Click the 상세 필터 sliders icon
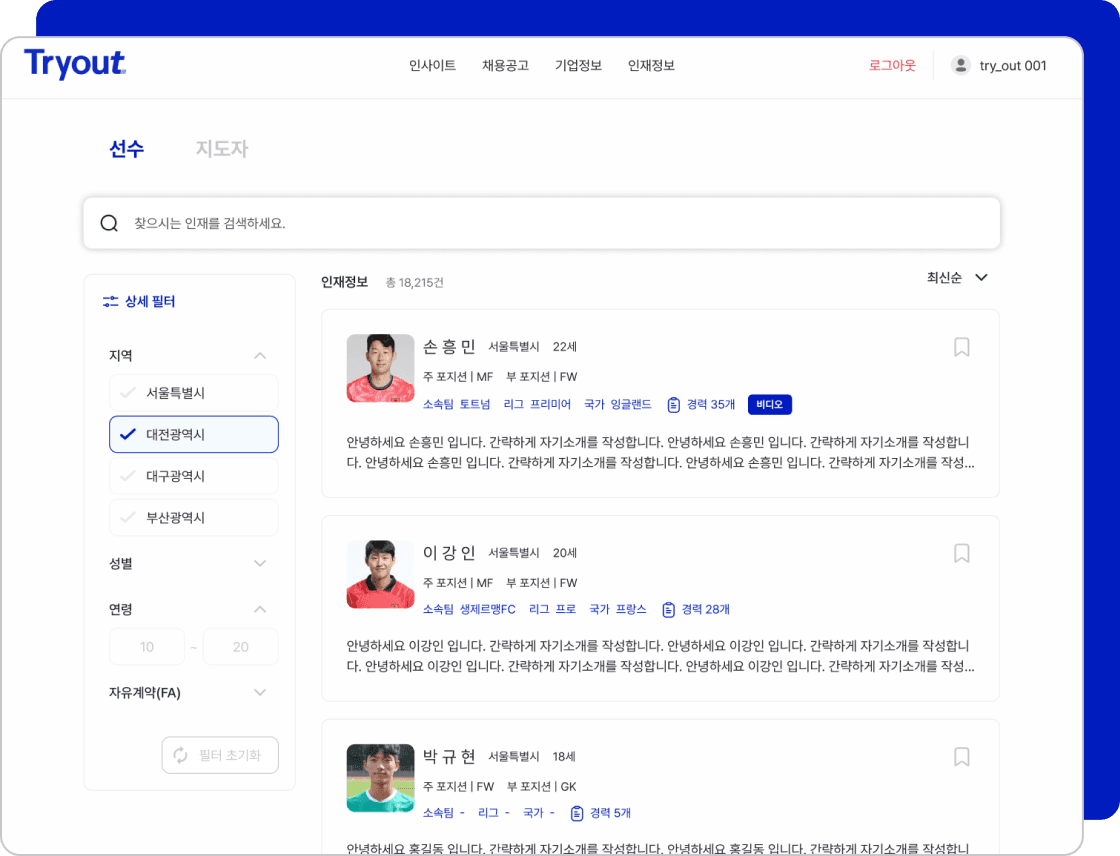The width and height of the screenshot is (1120, 856). click(x=111, y=302)
